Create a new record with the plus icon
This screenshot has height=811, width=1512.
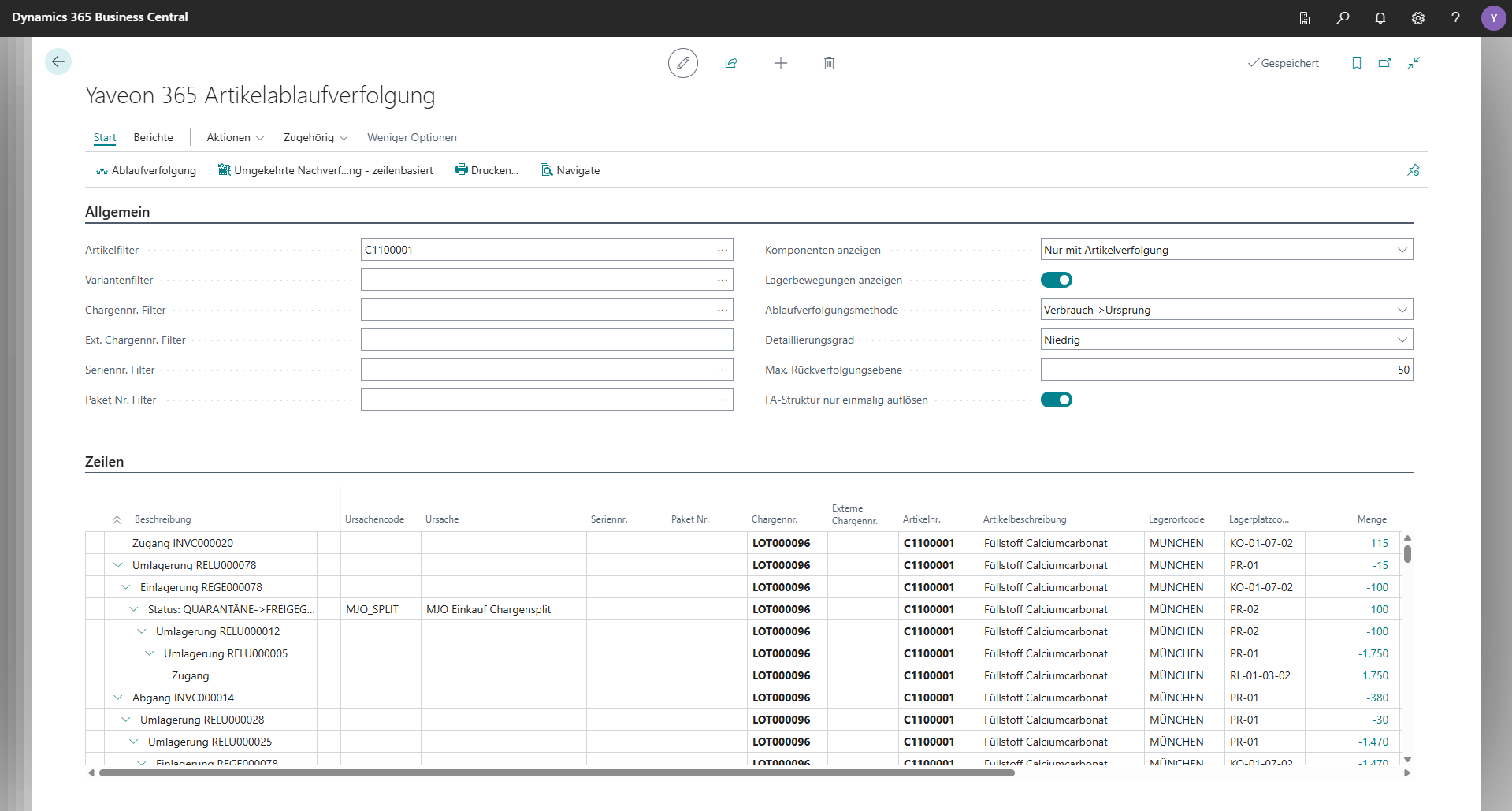click(780, 63)
